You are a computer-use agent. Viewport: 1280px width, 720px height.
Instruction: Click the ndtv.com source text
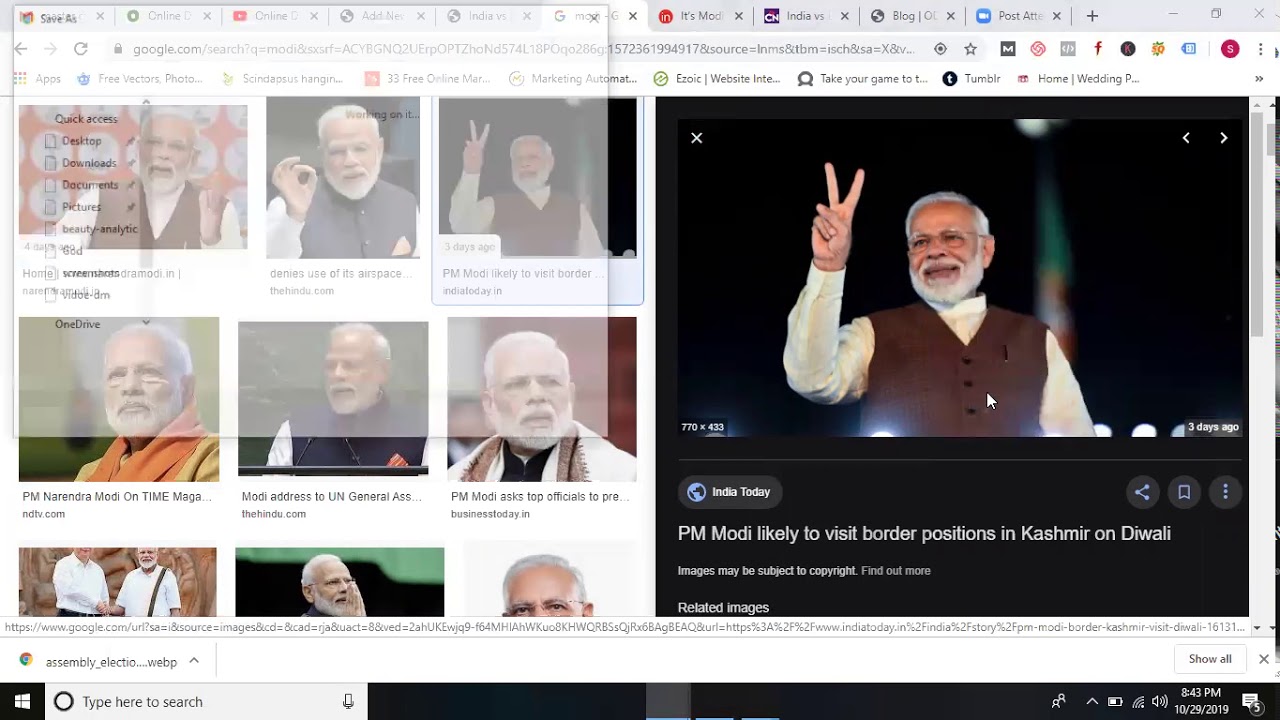tap(44, 514)
